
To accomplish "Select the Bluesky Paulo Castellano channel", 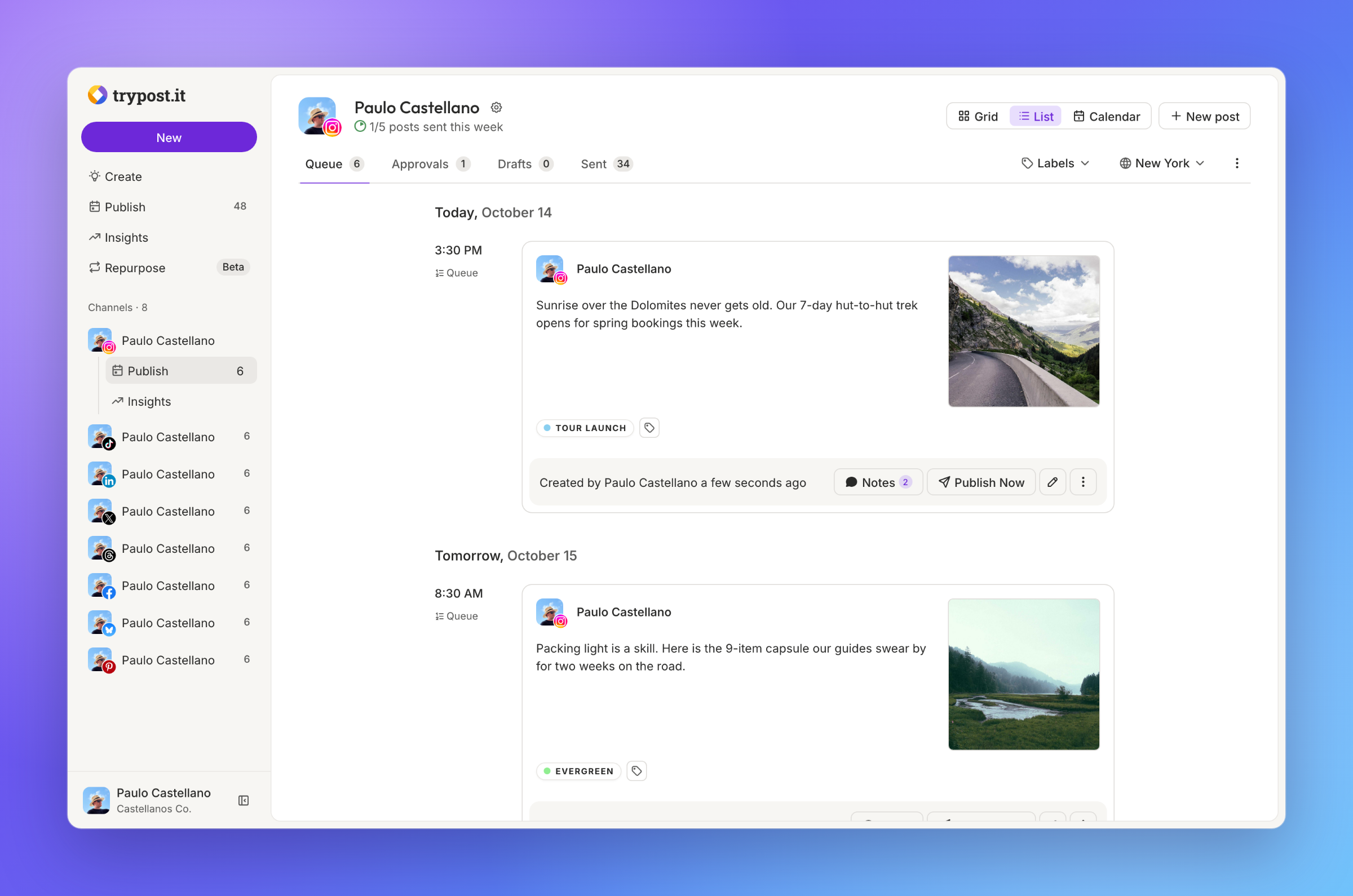I will [169, 623].
